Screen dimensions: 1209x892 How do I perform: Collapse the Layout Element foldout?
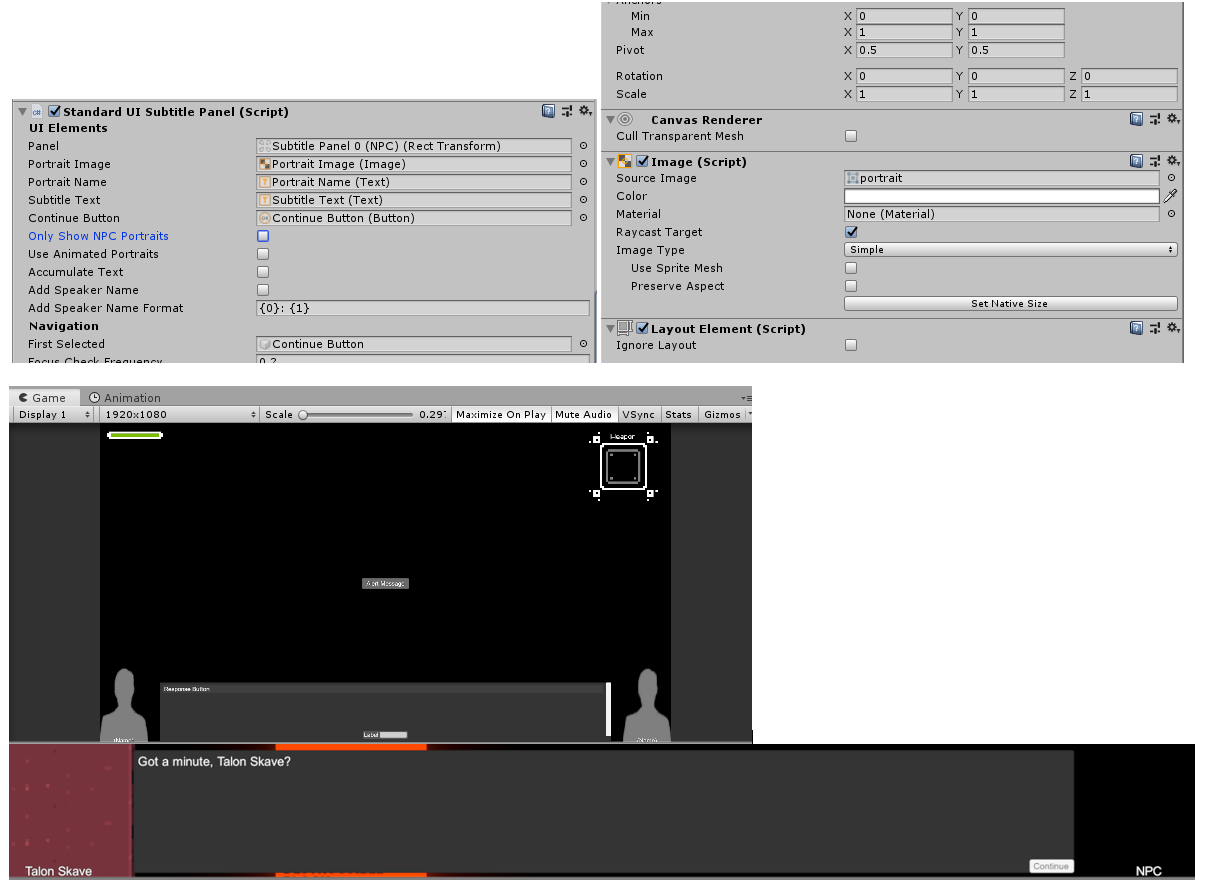coord(610,328)
